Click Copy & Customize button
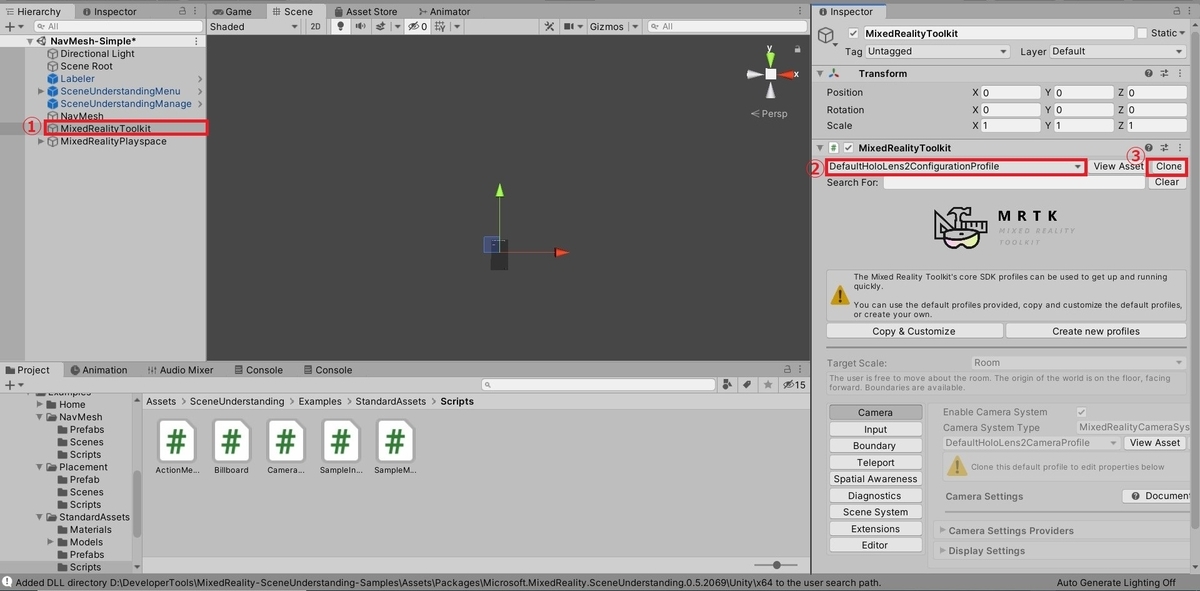The width and height of the screenshot is (1200, 591). (x=914, y=331)
